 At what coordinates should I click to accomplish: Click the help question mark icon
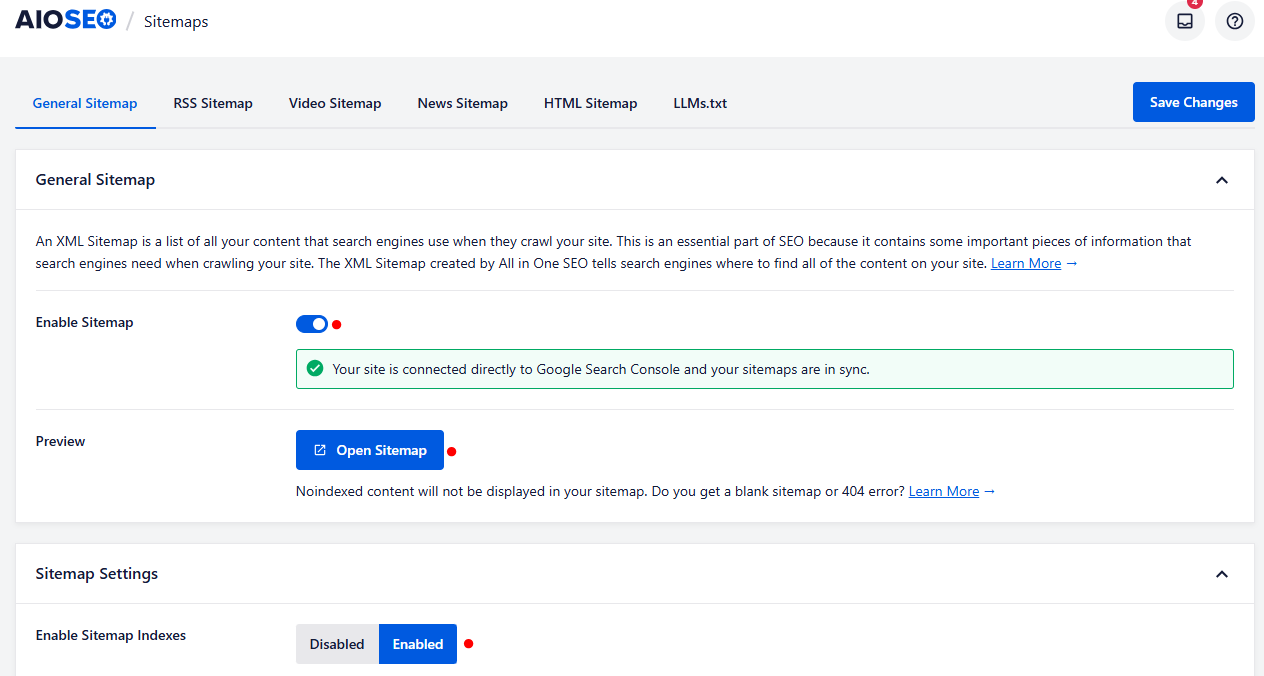click(x=1234, y=21)
